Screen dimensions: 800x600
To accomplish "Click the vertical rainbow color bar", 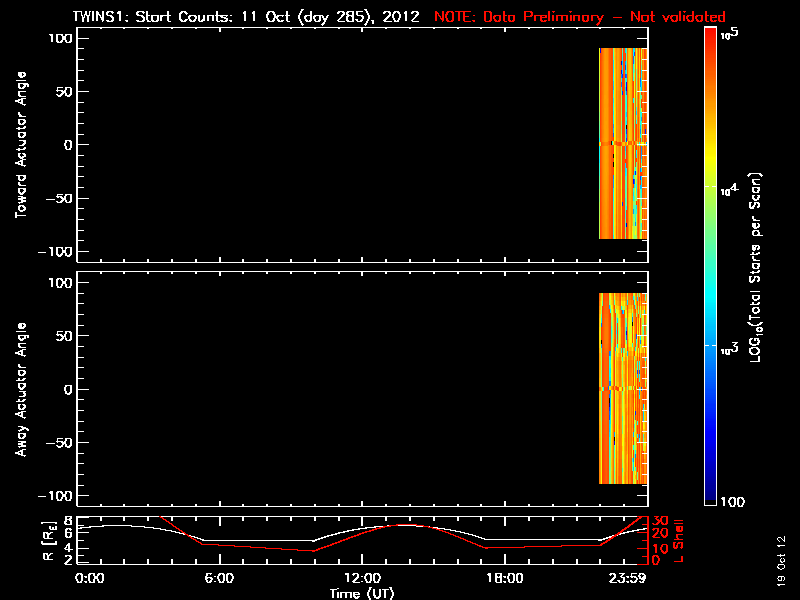I will 711,266.
